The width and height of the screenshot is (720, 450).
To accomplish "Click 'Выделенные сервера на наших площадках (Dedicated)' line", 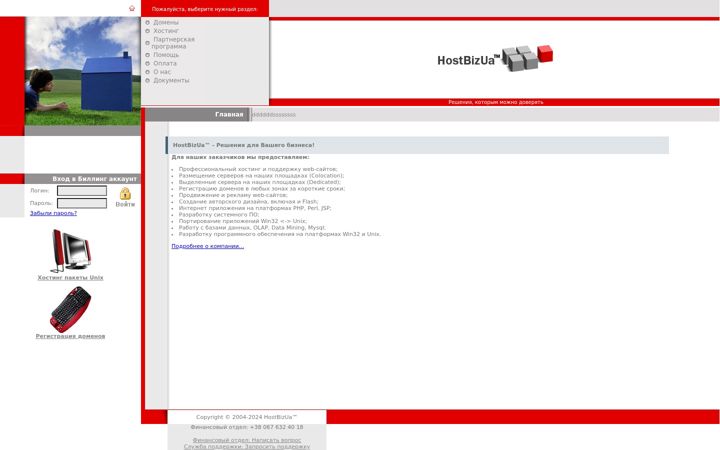I will (x=260, y=182).
